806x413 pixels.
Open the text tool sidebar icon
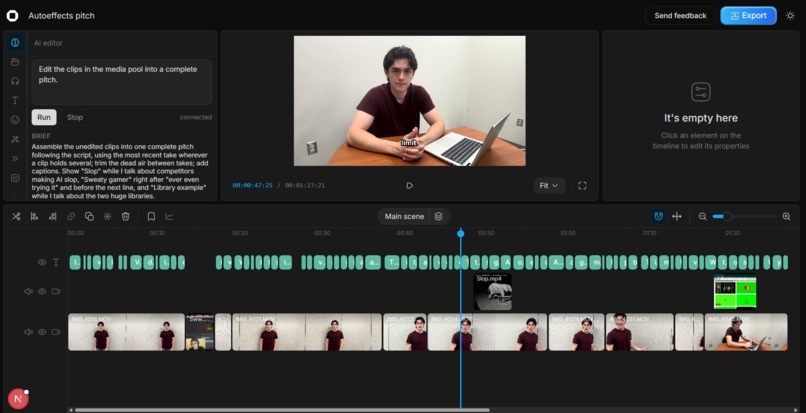tap(15, 100)
